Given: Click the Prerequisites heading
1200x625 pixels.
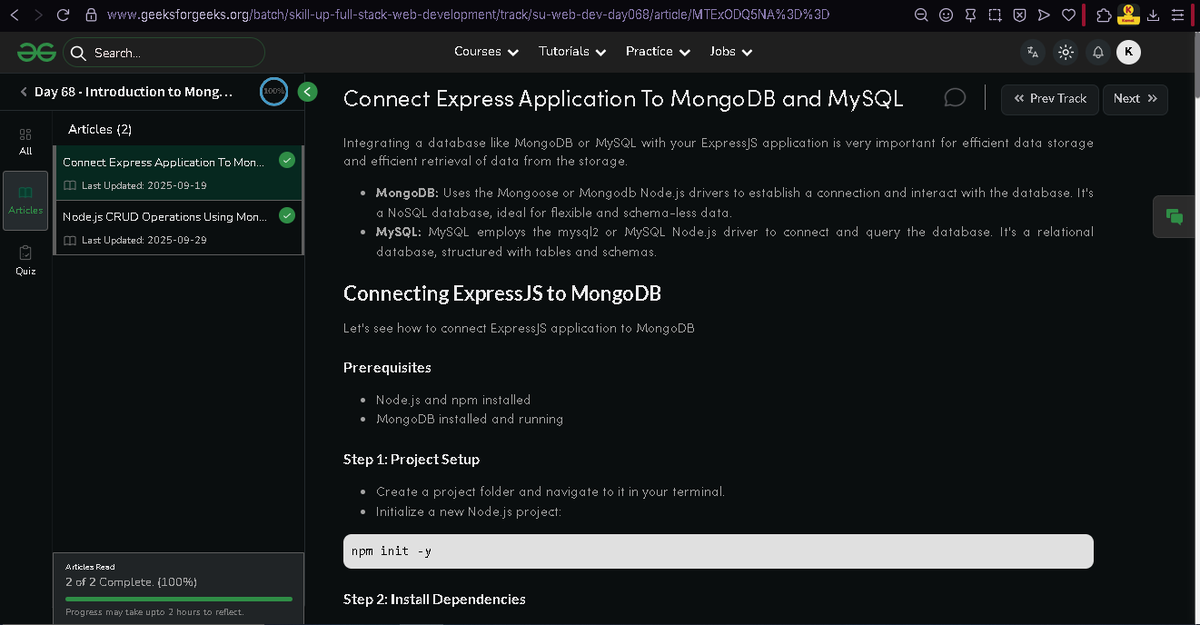Looking at the screenshot, I should (387, 368).
